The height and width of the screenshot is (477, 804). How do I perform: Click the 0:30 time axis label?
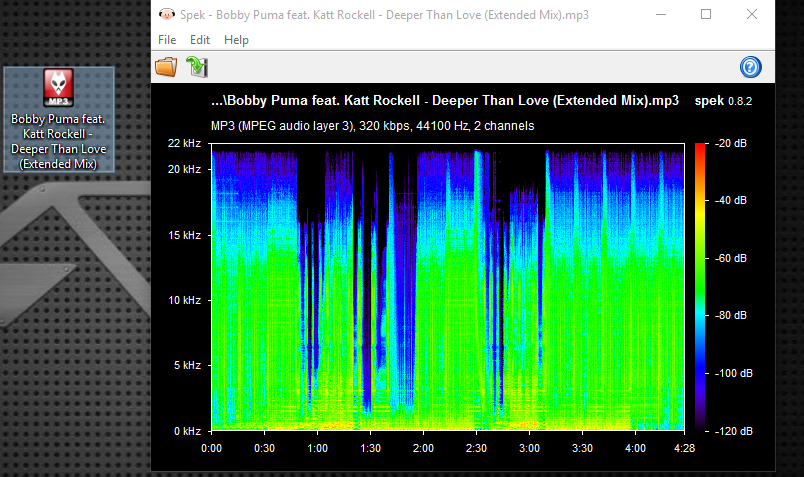click(265, 448)
